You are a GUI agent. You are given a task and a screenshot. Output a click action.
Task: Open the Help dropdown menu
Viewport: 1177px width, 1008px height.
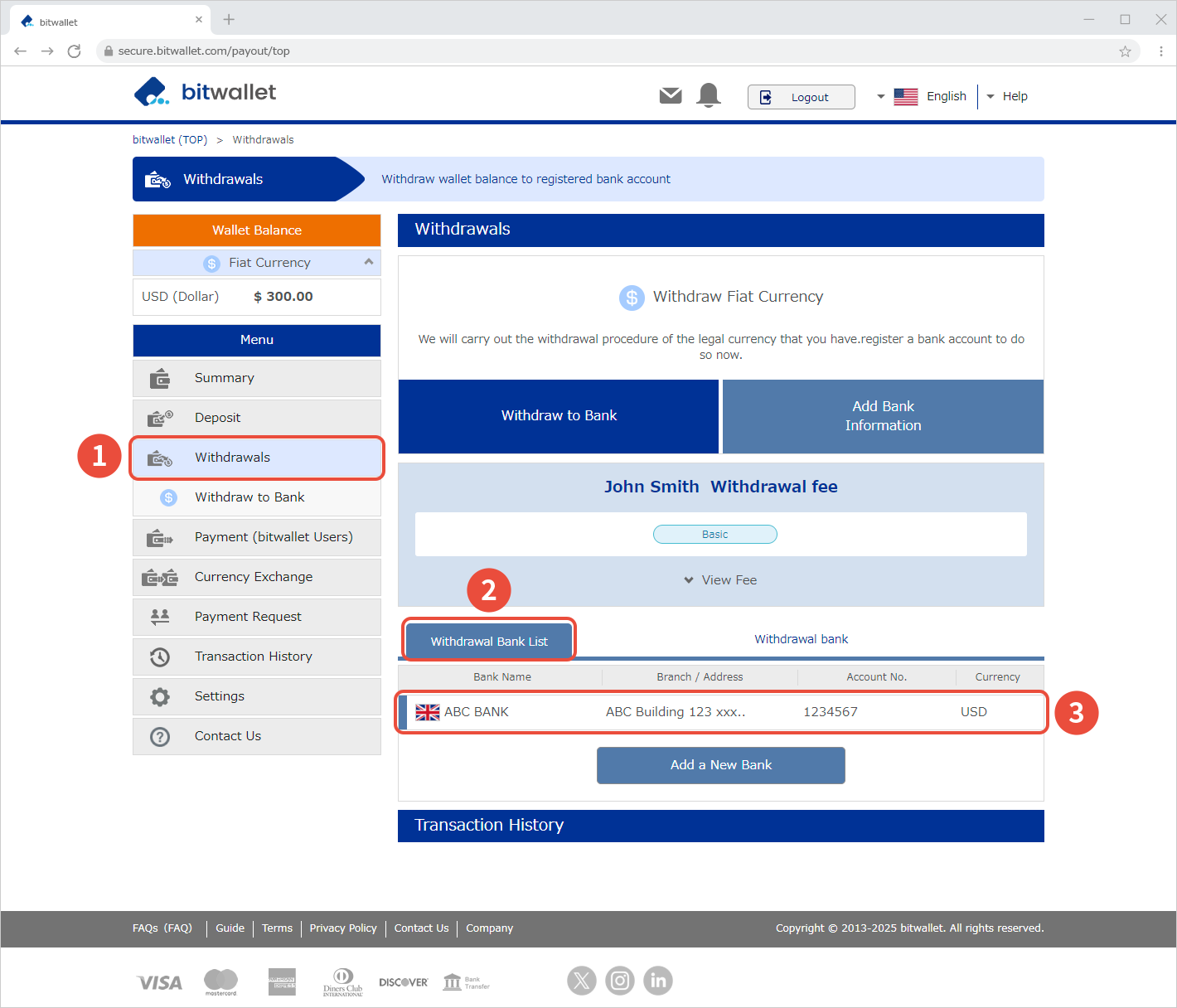click(1006, 96)
